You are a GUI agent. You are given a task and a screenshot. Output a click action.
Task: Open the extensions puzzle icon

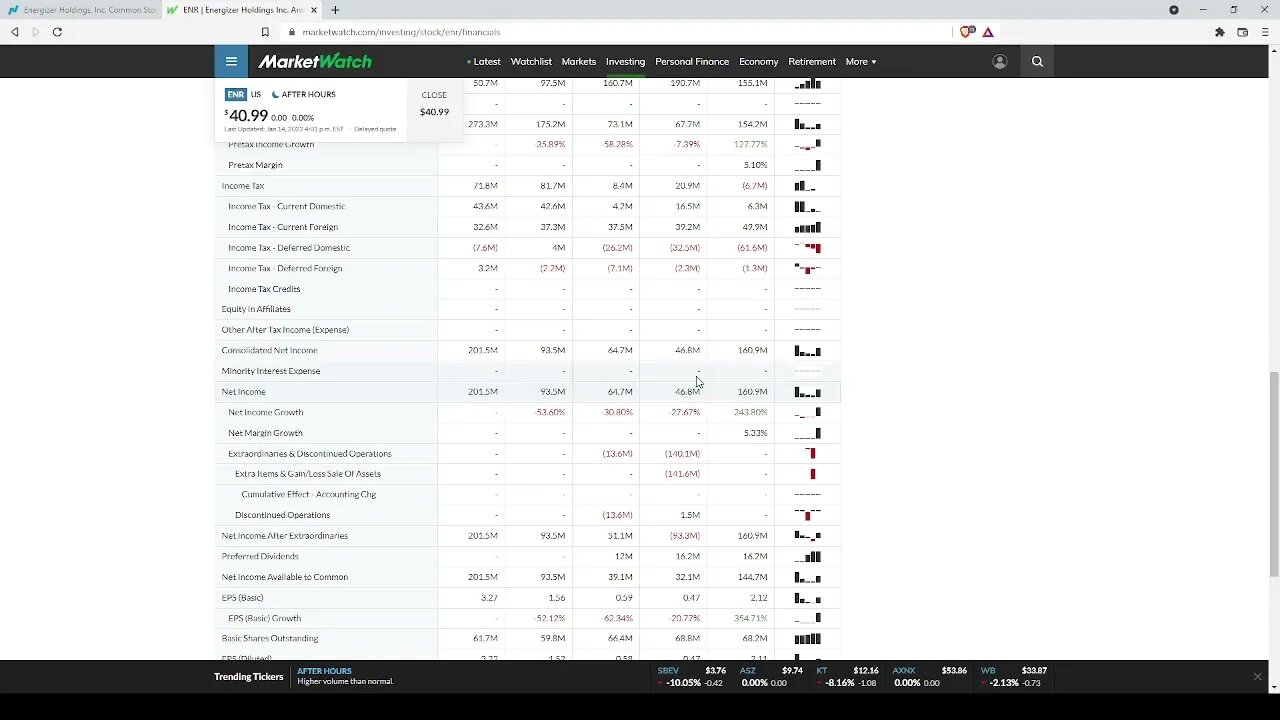(x=1220, y=32)
